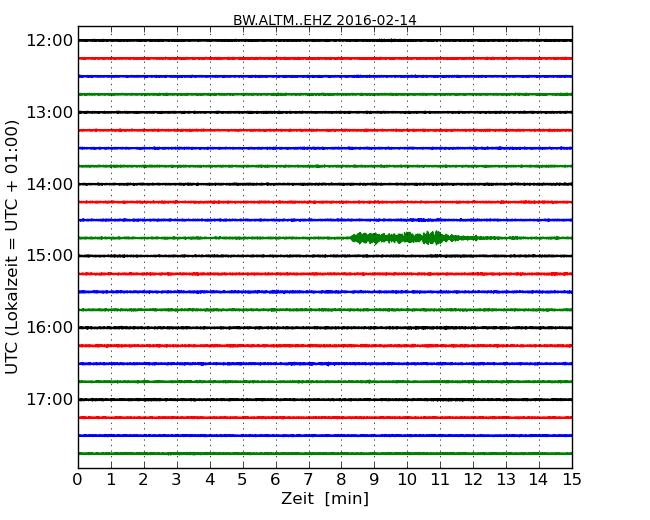Click the x-axis tick label 4
The image size is (650, 520).
210,480
